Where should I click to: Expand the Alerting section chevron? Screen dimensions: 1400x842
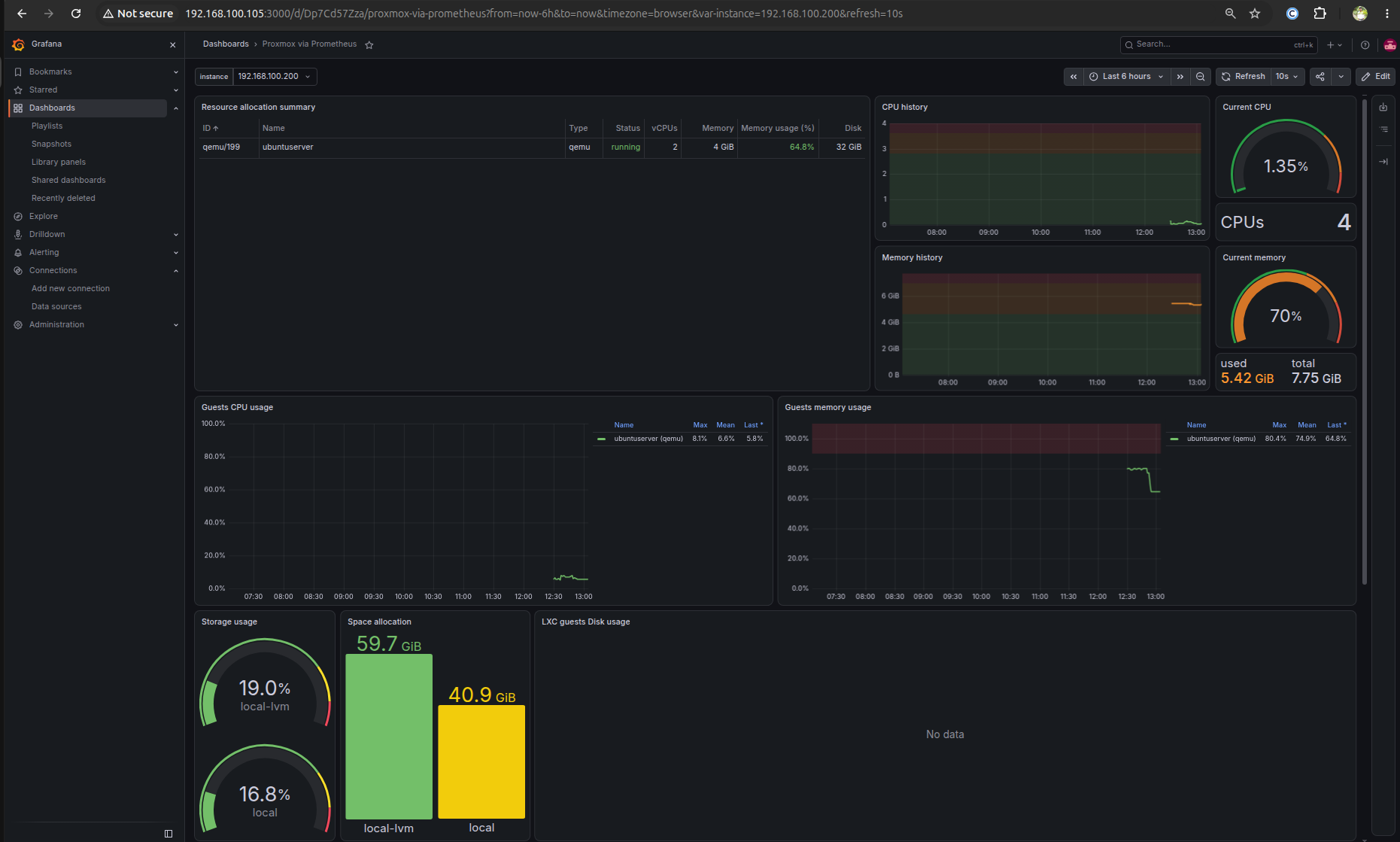(176, 253)
